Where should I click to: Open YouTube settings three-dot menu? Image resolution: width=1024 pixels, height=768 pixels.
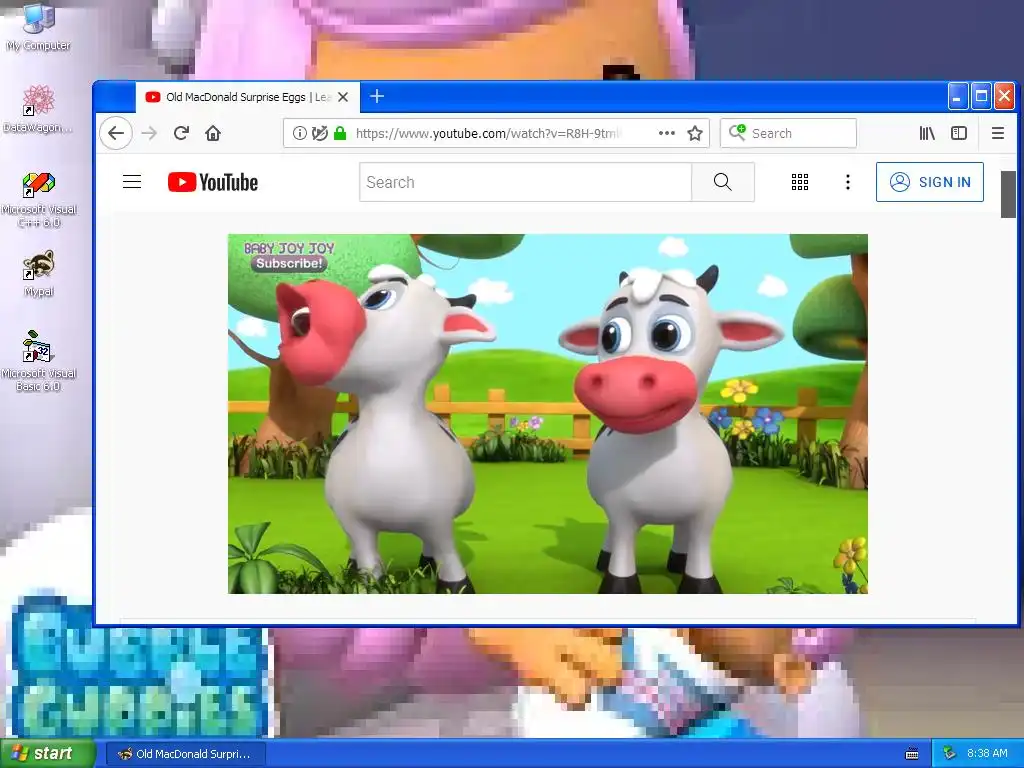pos(848,182)
